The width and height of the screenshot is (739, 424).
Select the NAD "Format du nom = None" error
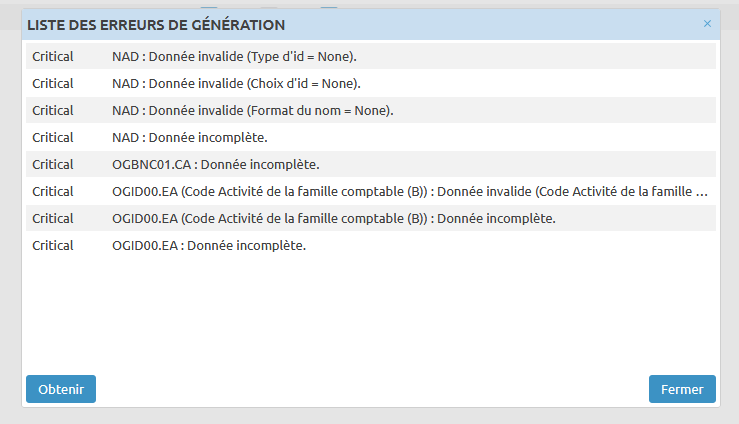point(253,110)
